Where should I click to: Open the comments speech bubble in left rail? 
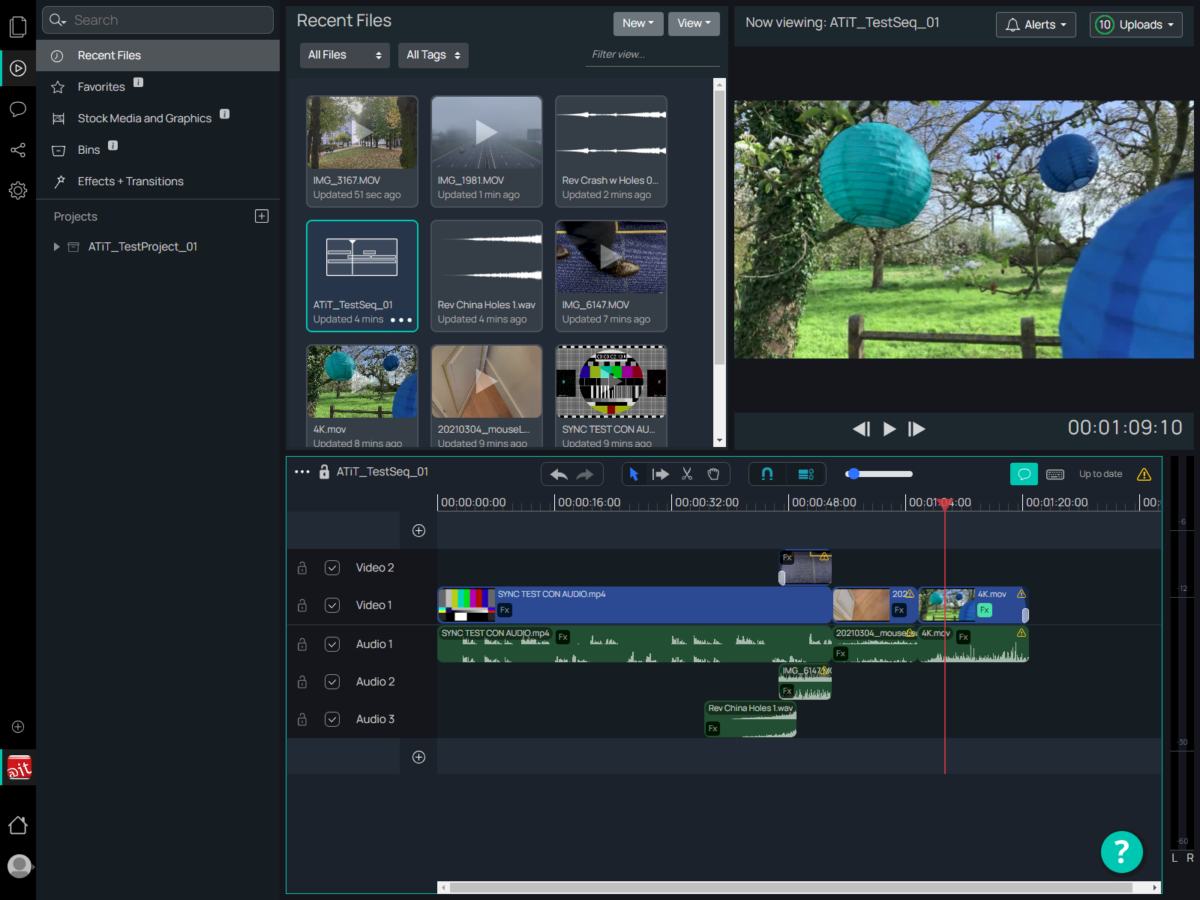(18, 109)
